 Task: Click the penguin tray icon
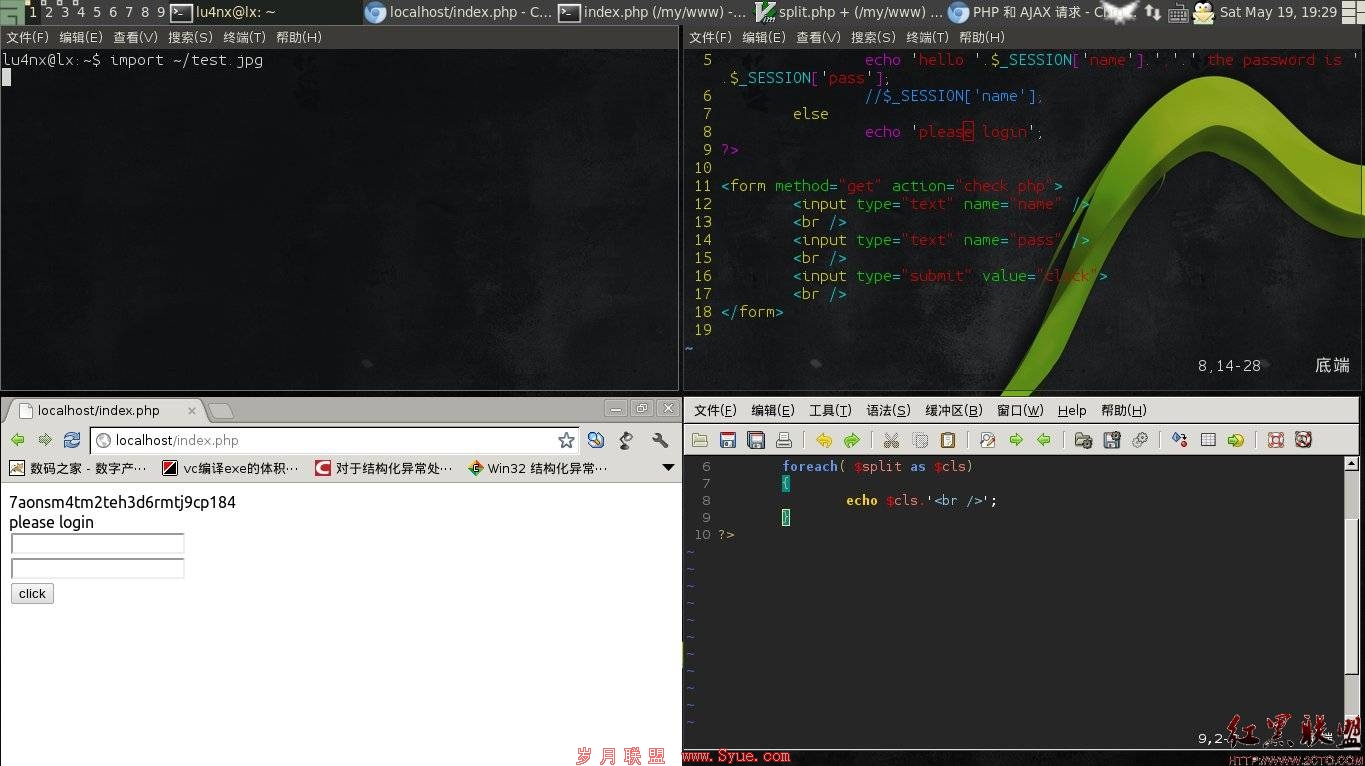[x=1203, y=12]
